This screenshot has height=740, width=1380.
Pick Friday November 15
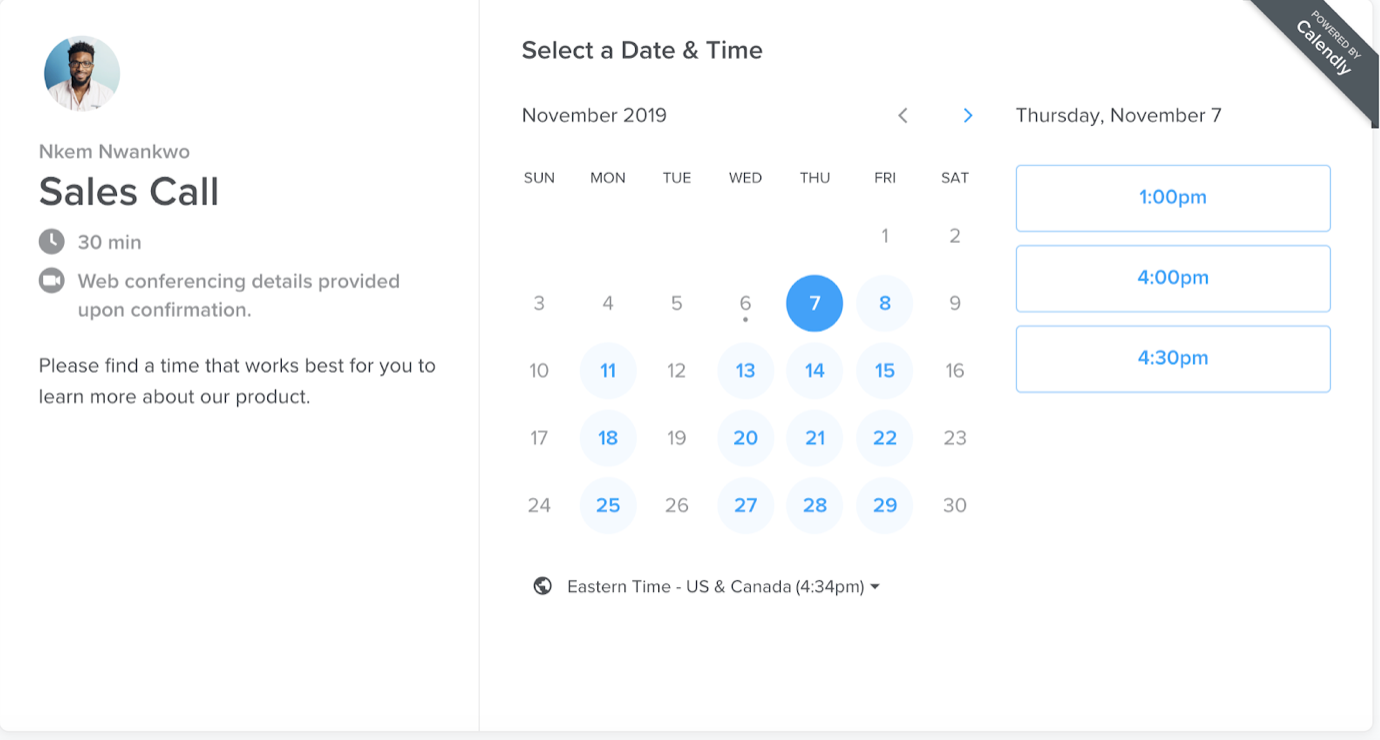click(x=885, y=371)
